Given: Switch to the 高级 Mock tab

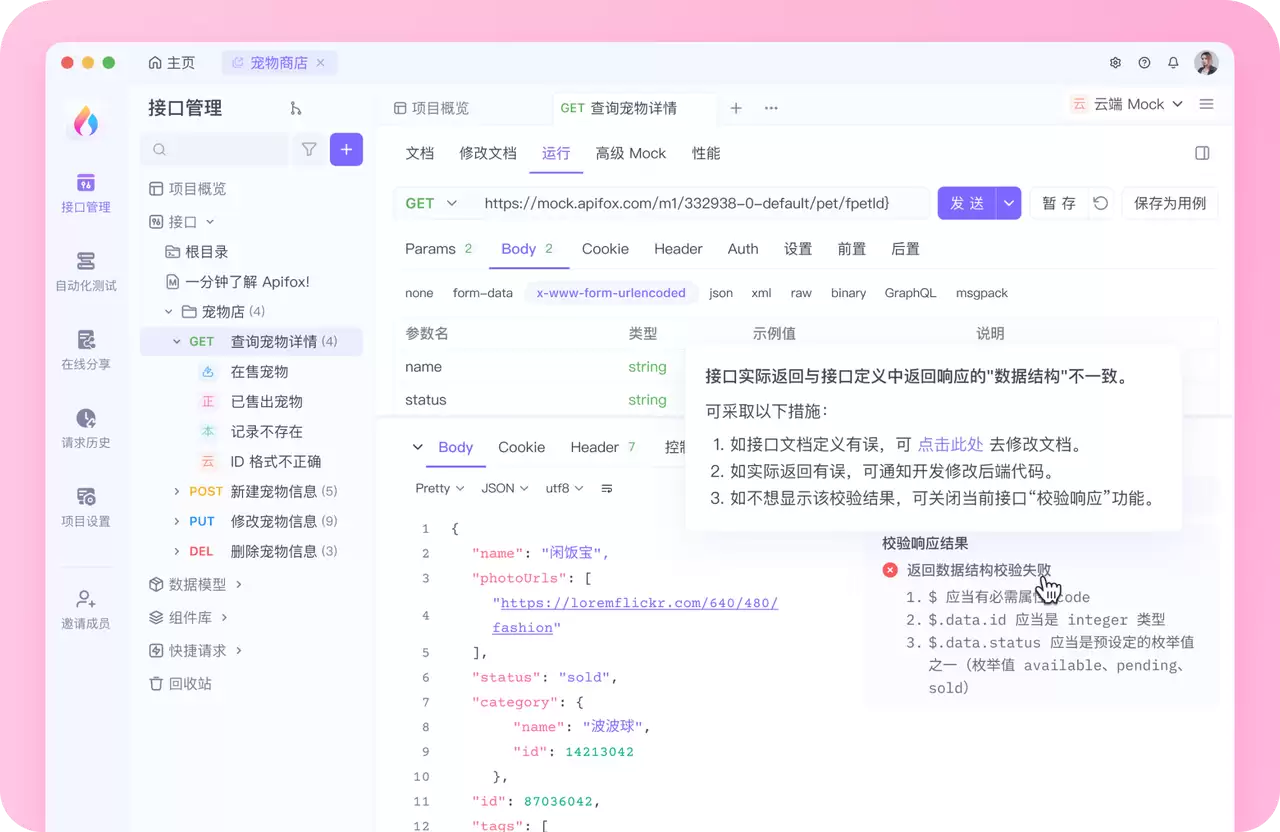Looking at the screenshot, I should coord(630,153).
